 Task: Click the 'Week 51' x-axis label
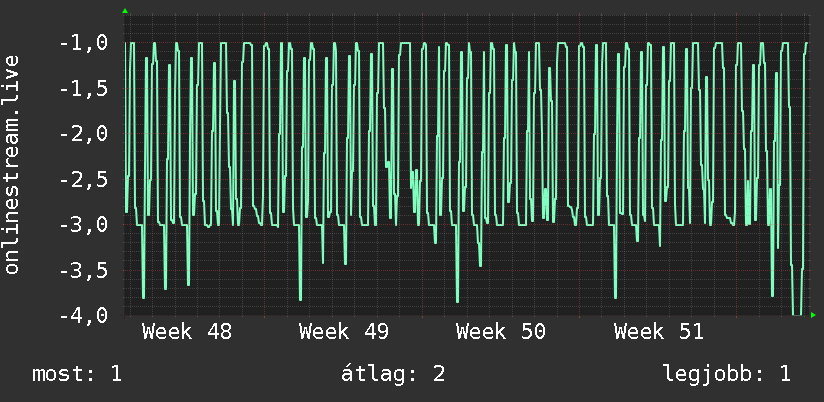[x=658, y=332]
